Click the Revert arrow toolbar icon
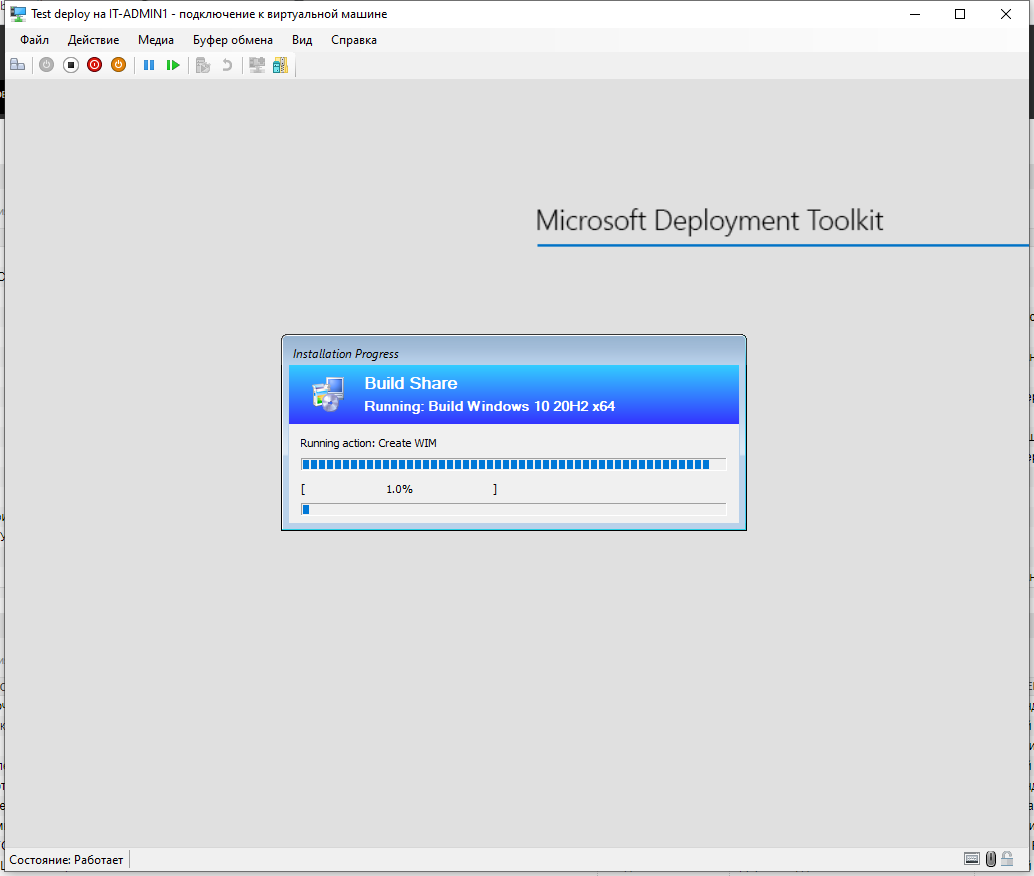Screen dimensions: 1034x876 [227, 65]
